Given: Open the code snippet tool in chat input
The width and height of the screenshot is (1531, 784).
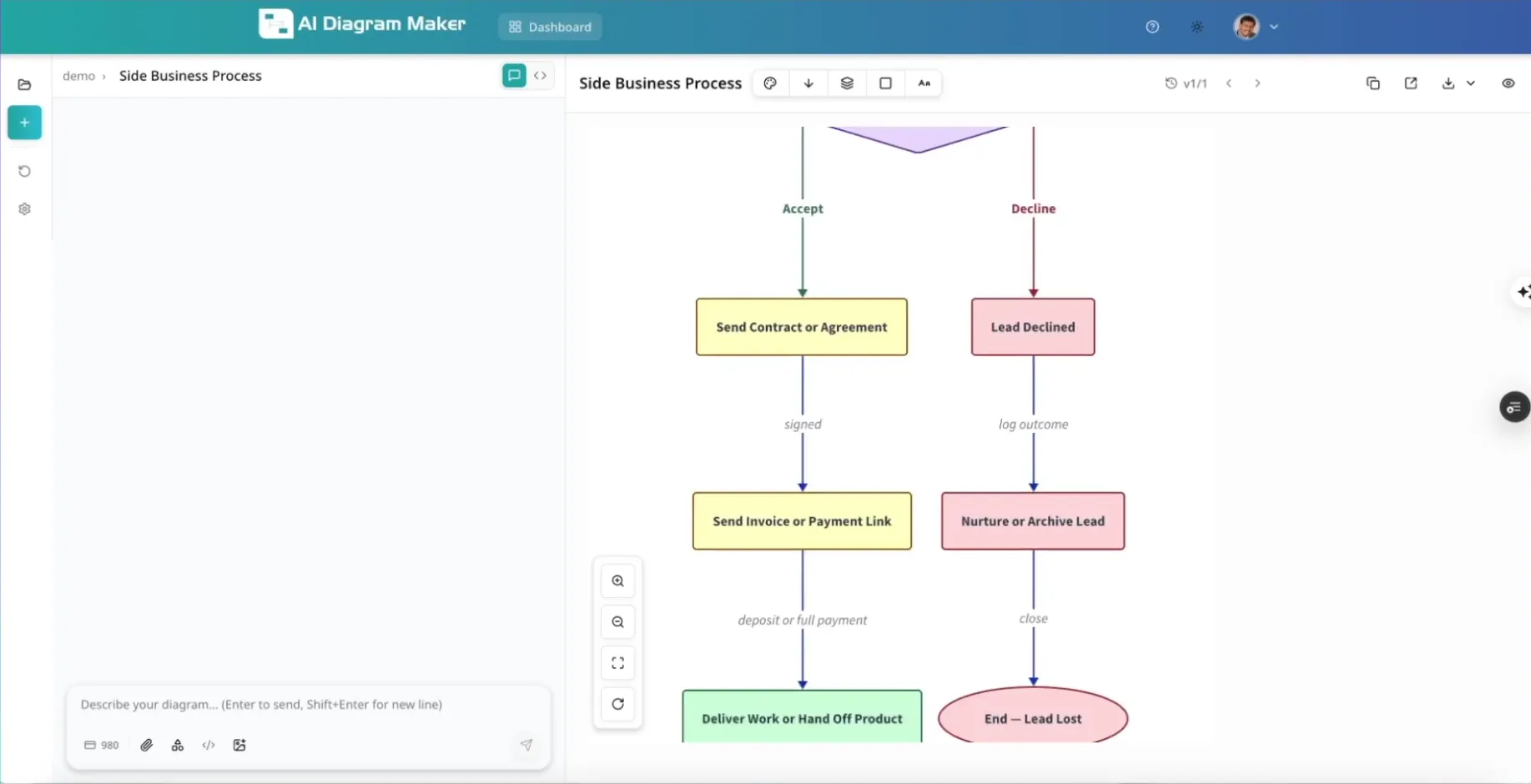Looking at the screenshot, I should click(x=209, y=745).
